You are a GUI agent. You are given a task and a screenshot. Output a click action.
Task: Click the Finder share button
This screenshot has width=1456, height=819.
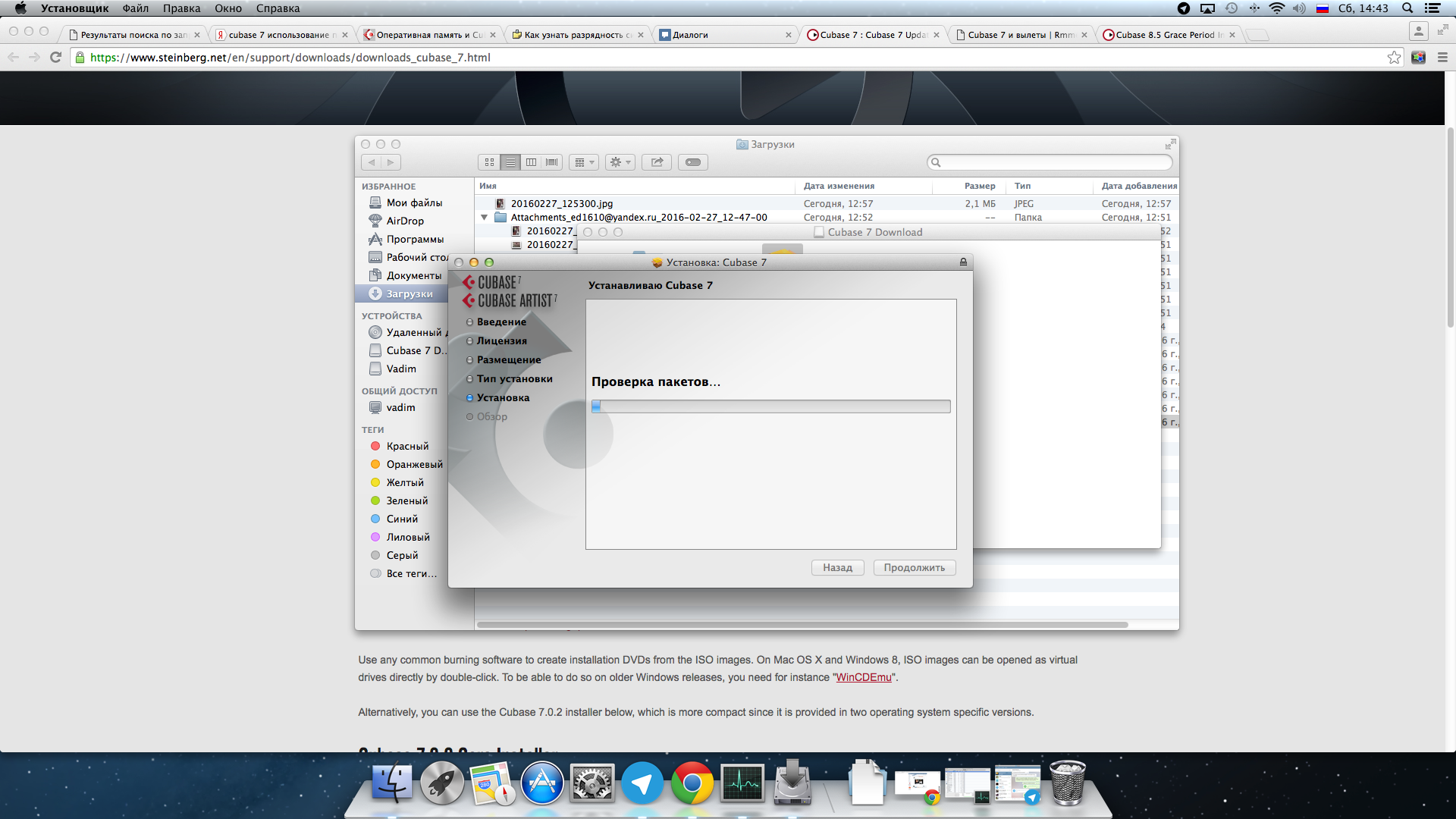[x=657, y=162]
